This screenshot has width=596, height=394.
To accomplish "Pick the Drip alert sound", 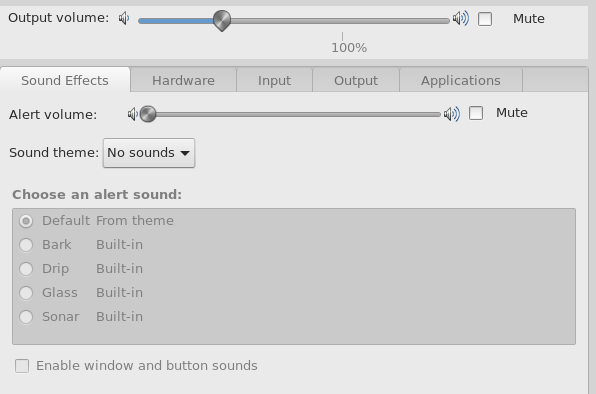I will click(x=26, y=269).
